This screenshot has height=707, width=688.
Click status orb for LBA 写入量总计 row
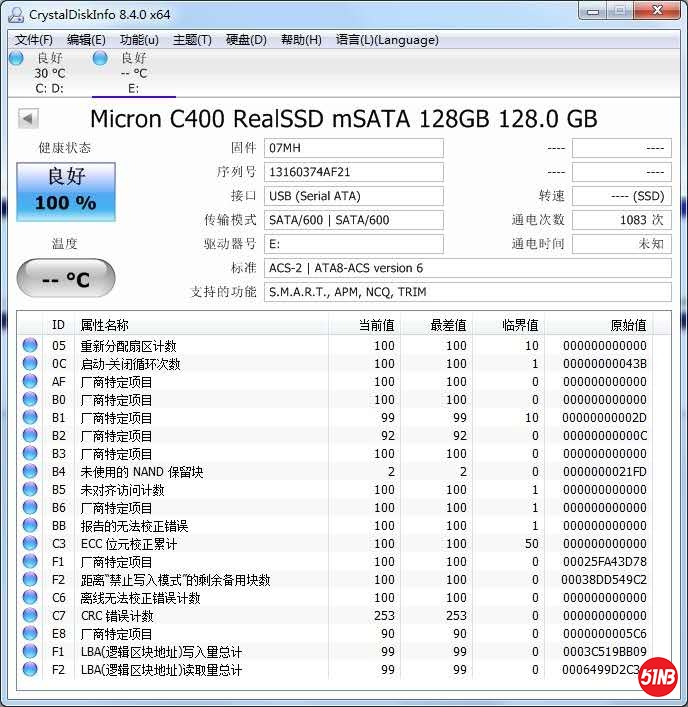pos(30,651)
